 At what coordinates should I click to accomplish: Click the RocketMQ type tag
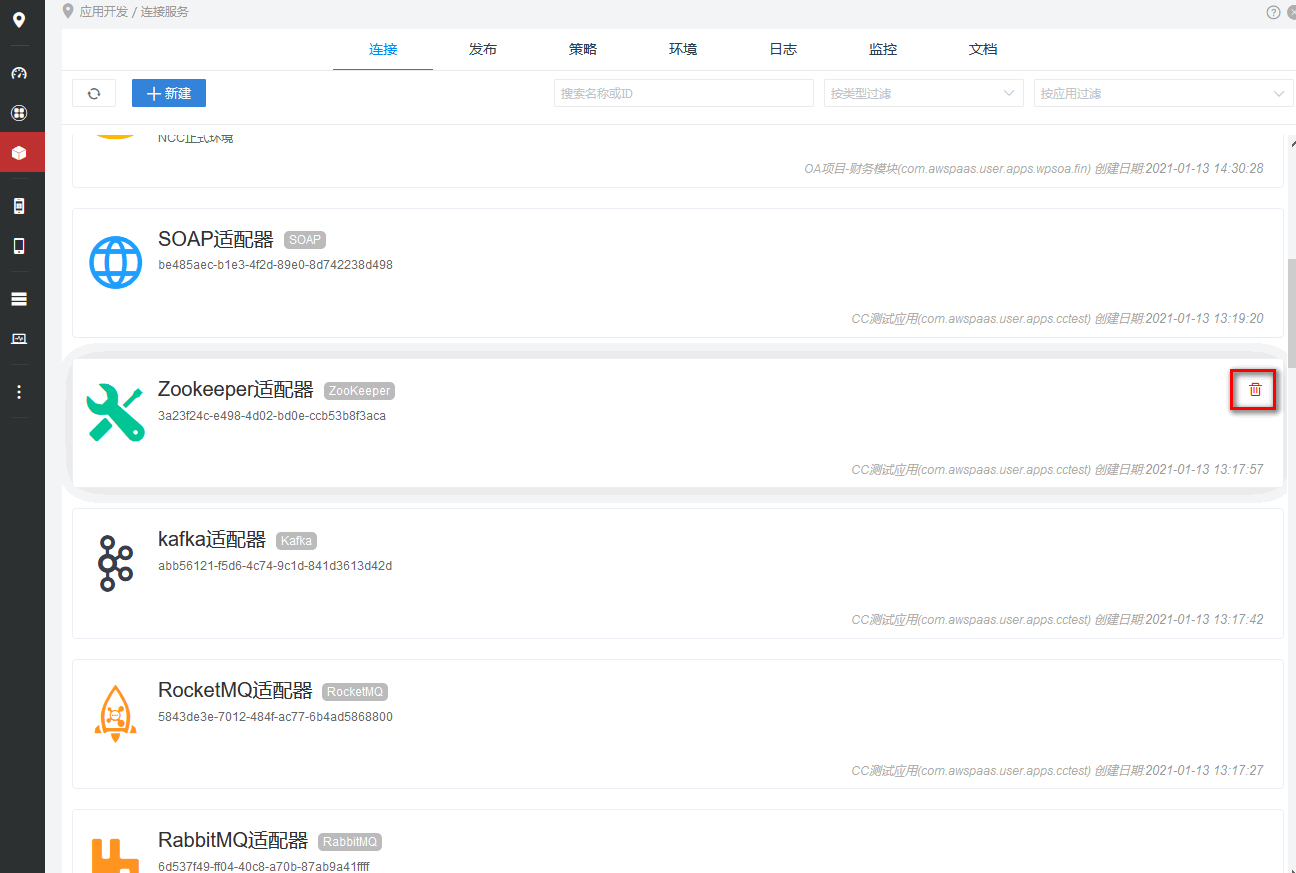pyautogui.click(x=355, y=692)
